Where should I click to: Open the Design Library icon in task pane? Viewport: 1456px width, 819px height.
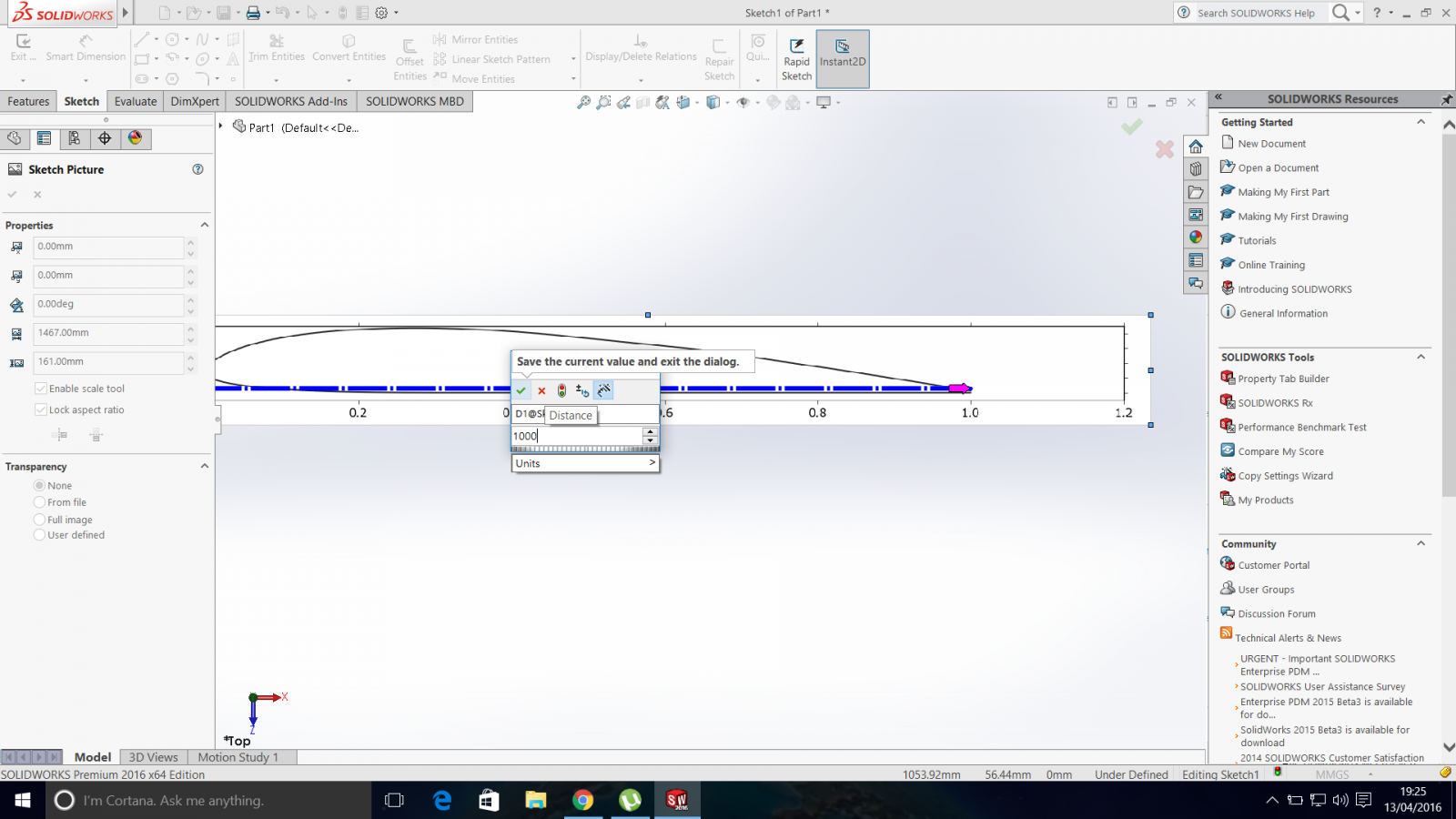coord(1196,168)
